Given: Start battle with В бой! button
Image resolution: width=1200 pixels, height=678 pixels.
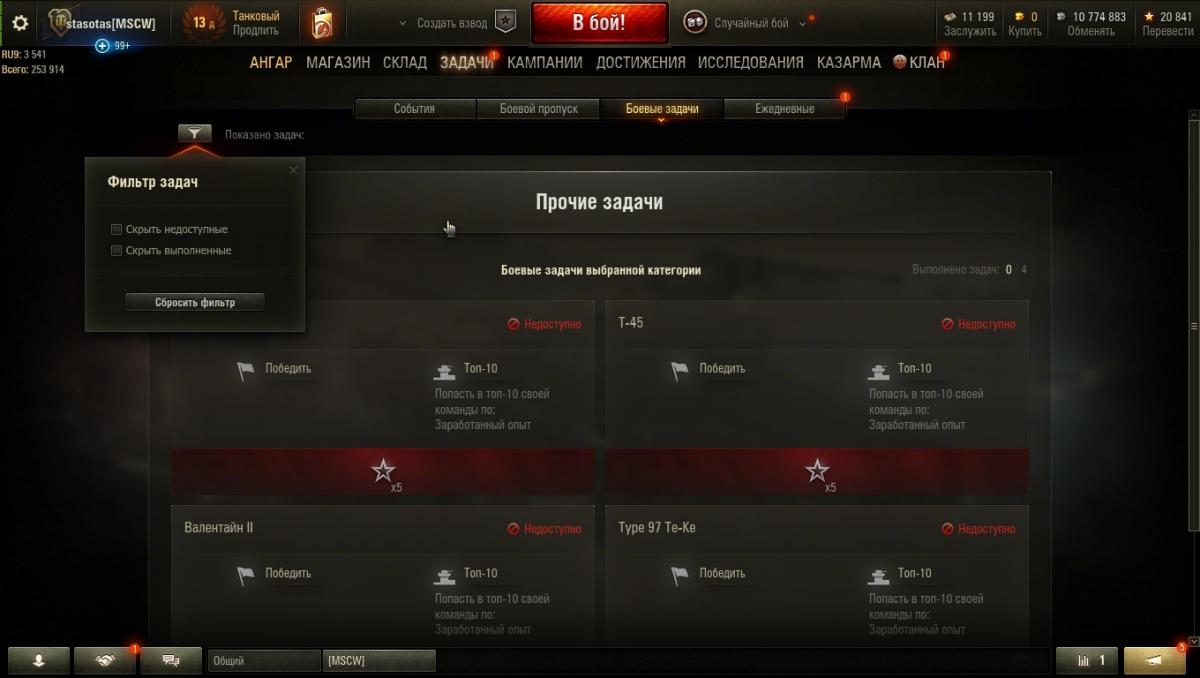Looking at the screenshot, I should [x=599, y=23].
